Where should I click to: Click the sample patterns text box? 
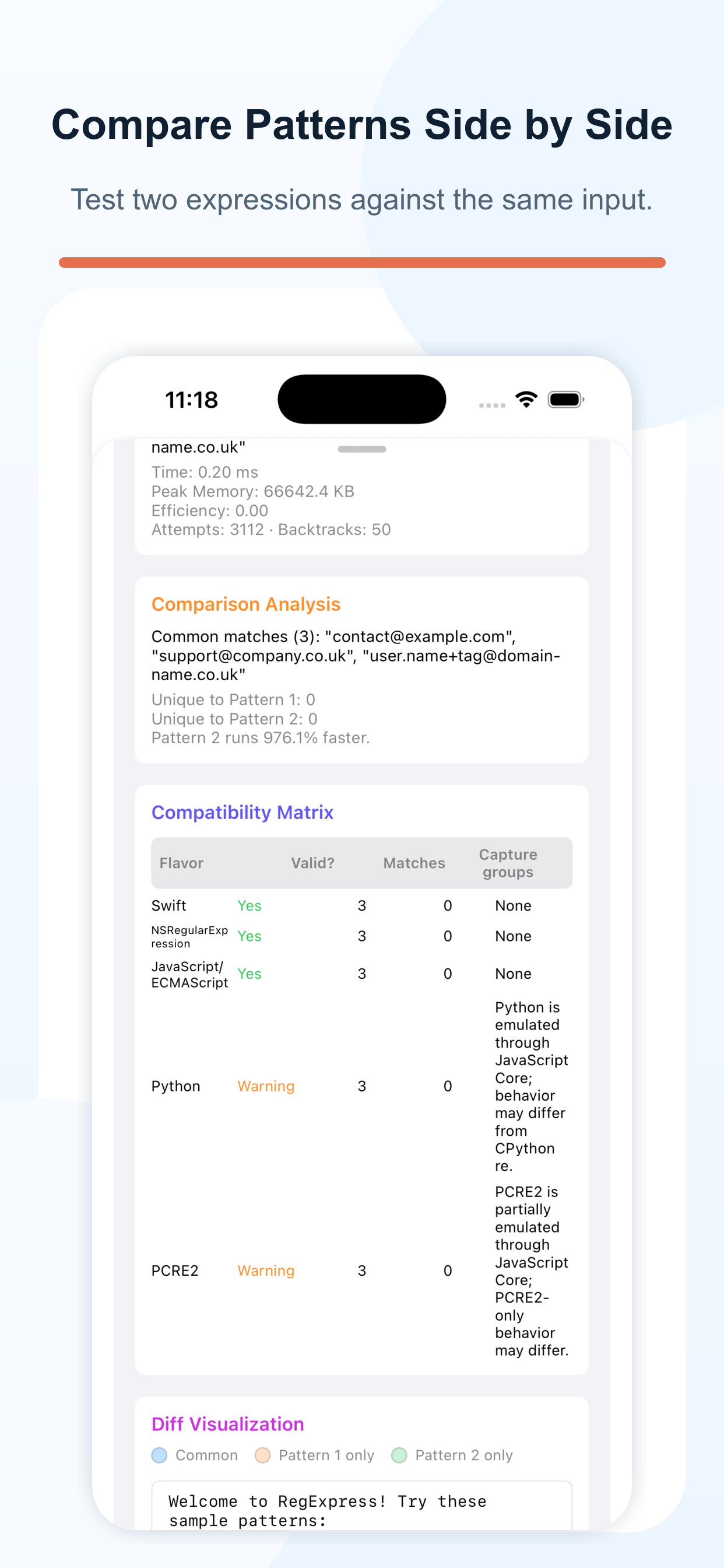[x=361, y=1506]
